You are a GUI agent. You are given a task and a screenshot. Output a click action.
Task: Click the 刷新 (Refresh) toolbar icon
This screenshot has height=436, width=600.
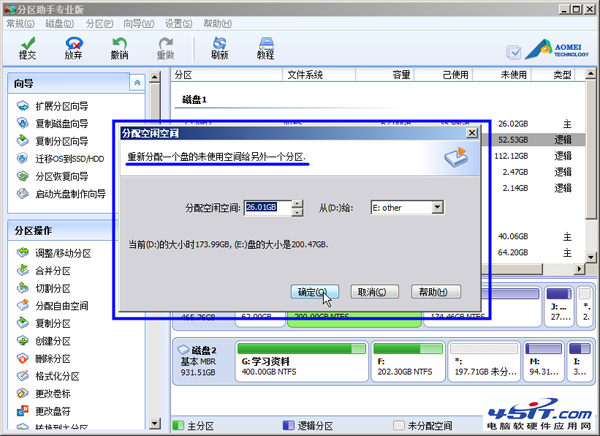220,48
